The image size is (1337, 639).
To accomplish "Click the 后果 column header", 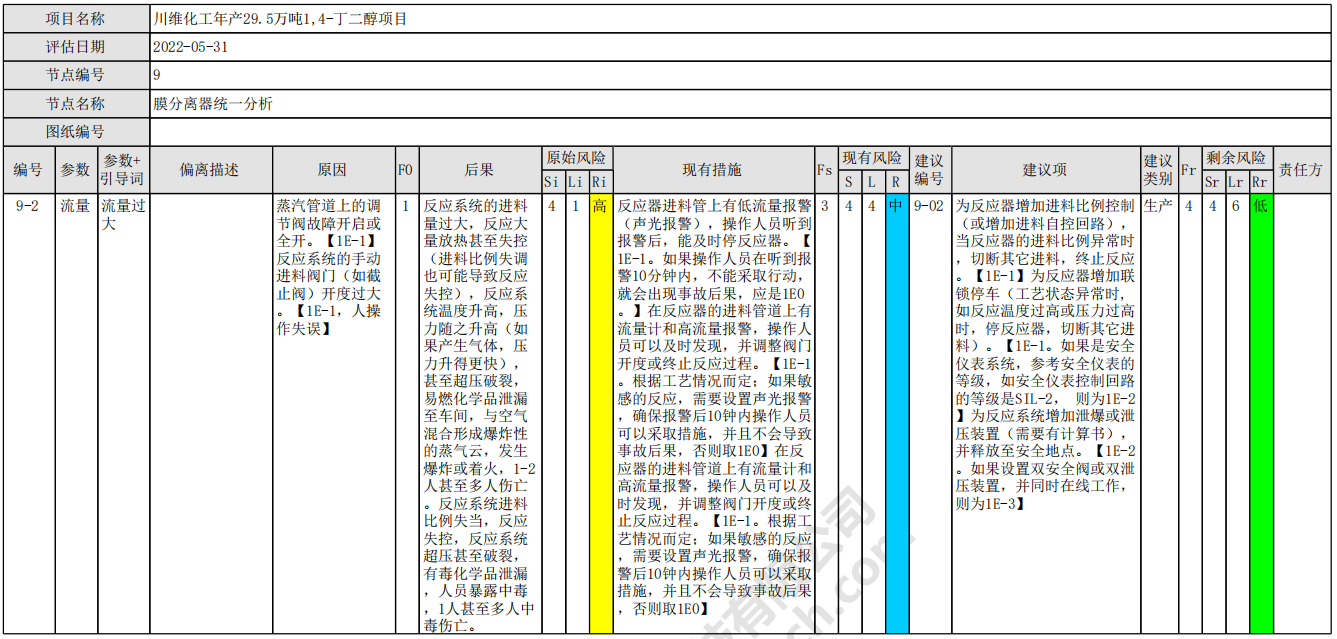I will [x=479, y=170].
